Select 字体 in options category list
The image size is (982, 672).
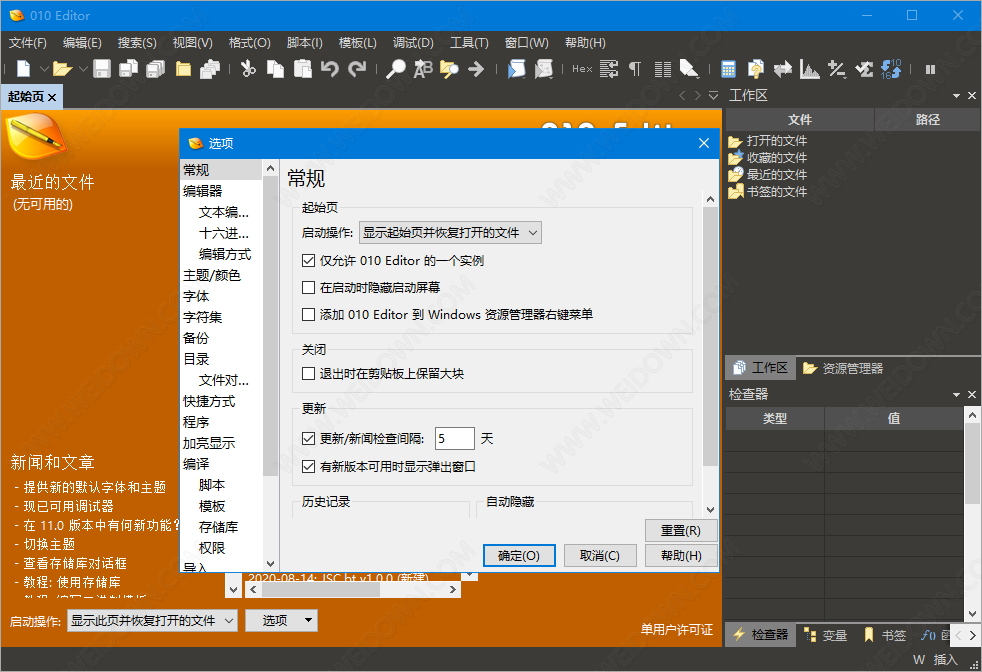click(196, 296)
